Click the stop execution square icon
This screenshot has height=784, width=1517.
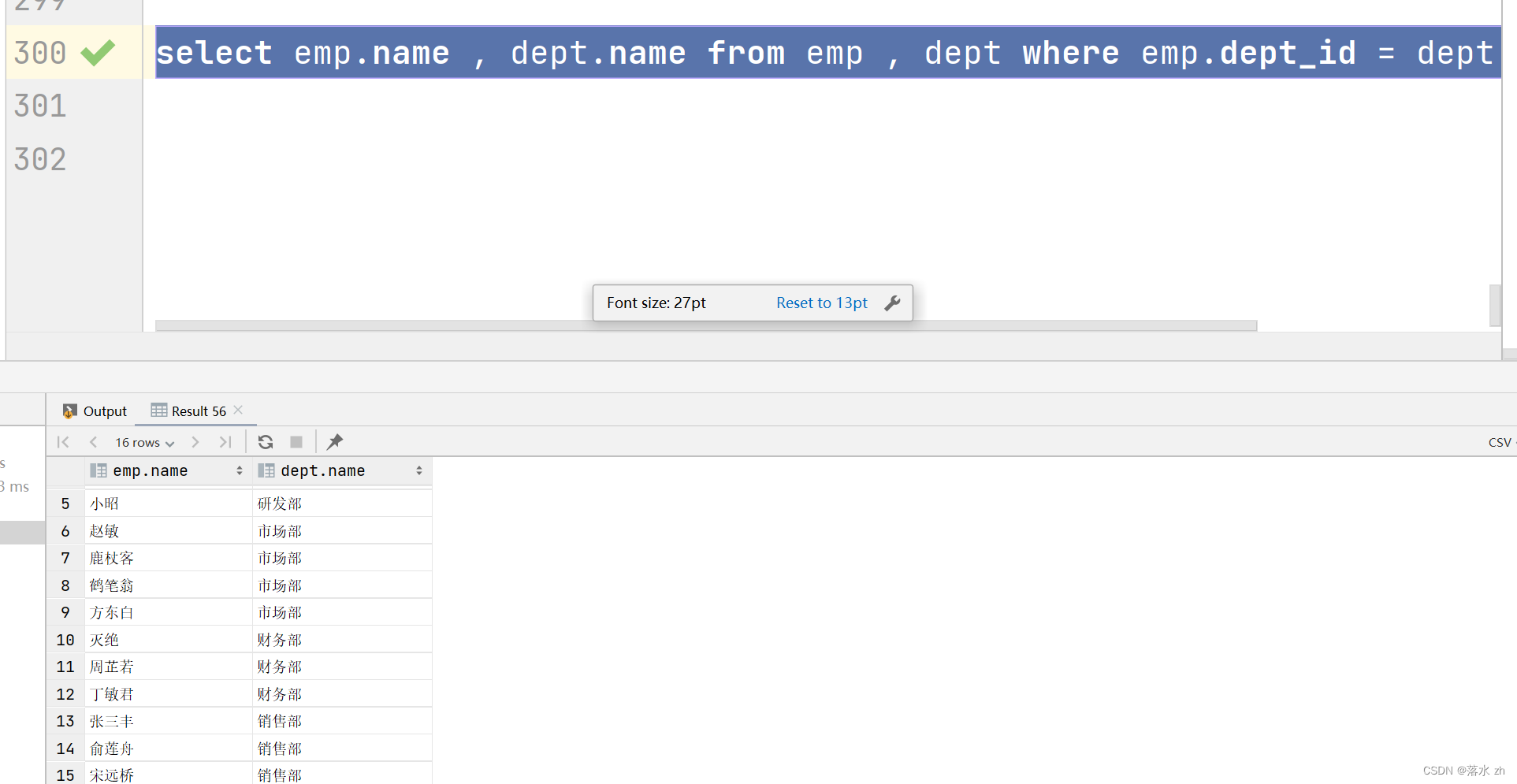tap(296, 442)
